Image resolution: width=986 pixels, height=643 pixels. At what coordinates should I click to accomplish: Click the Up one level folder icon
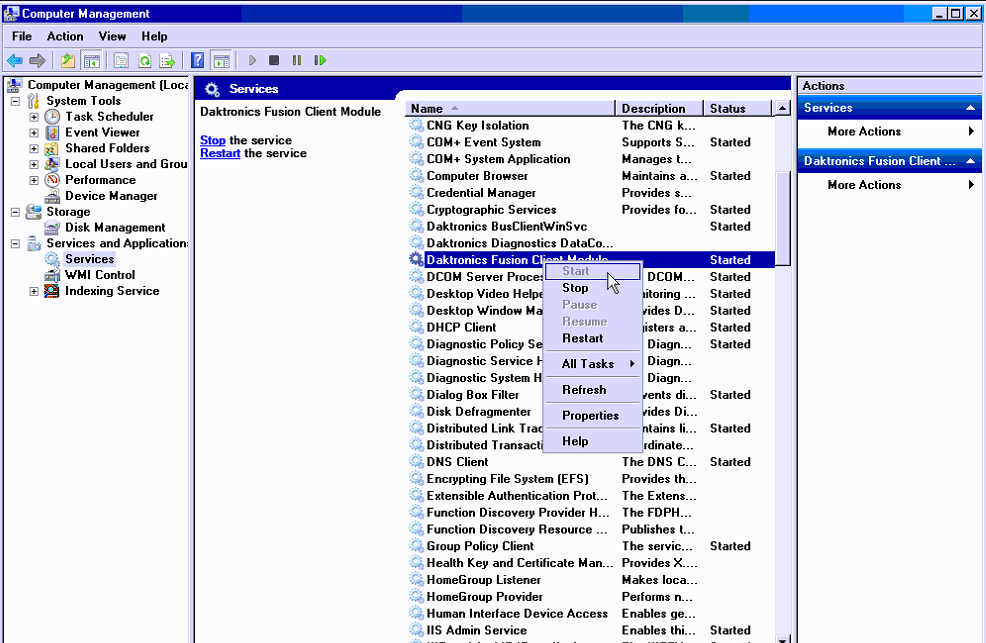pos(68,61)
